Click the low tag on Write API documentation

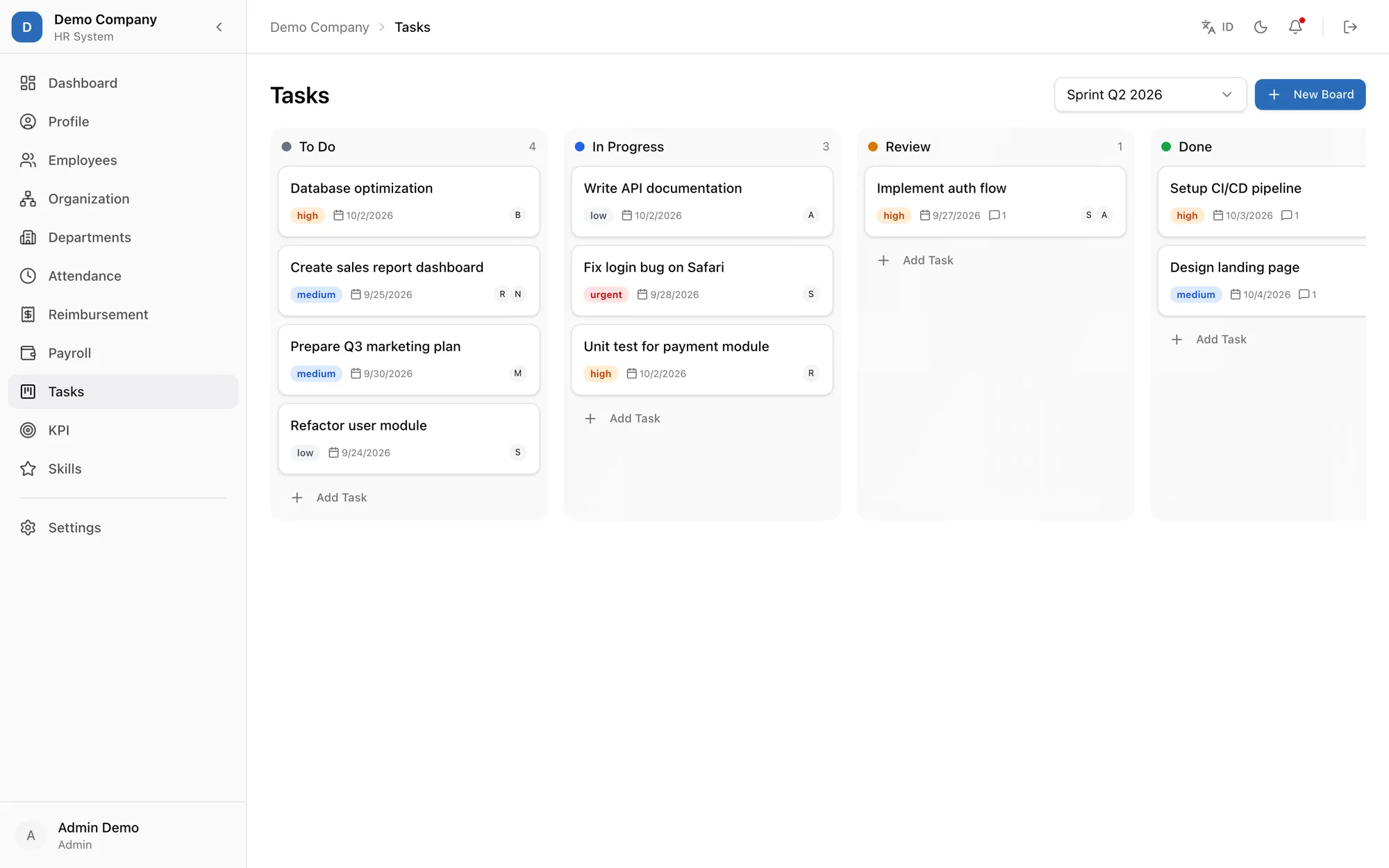point(598,215)
